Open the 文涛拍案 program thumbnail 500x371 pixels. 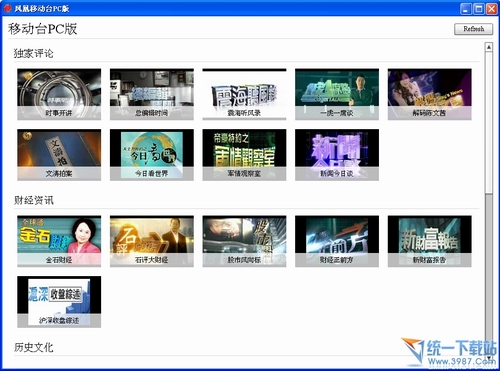tap(59, 155)
